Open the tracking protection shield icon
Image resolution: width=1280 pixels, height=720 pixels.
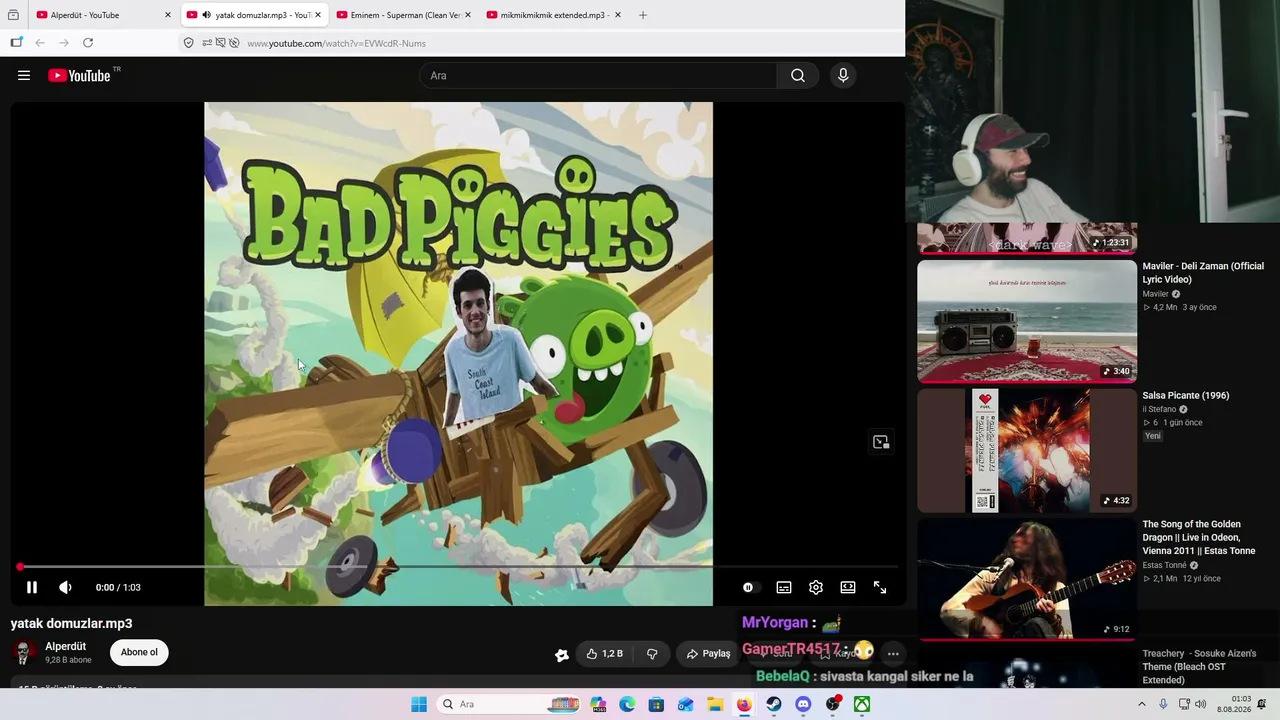coord(188,43)
